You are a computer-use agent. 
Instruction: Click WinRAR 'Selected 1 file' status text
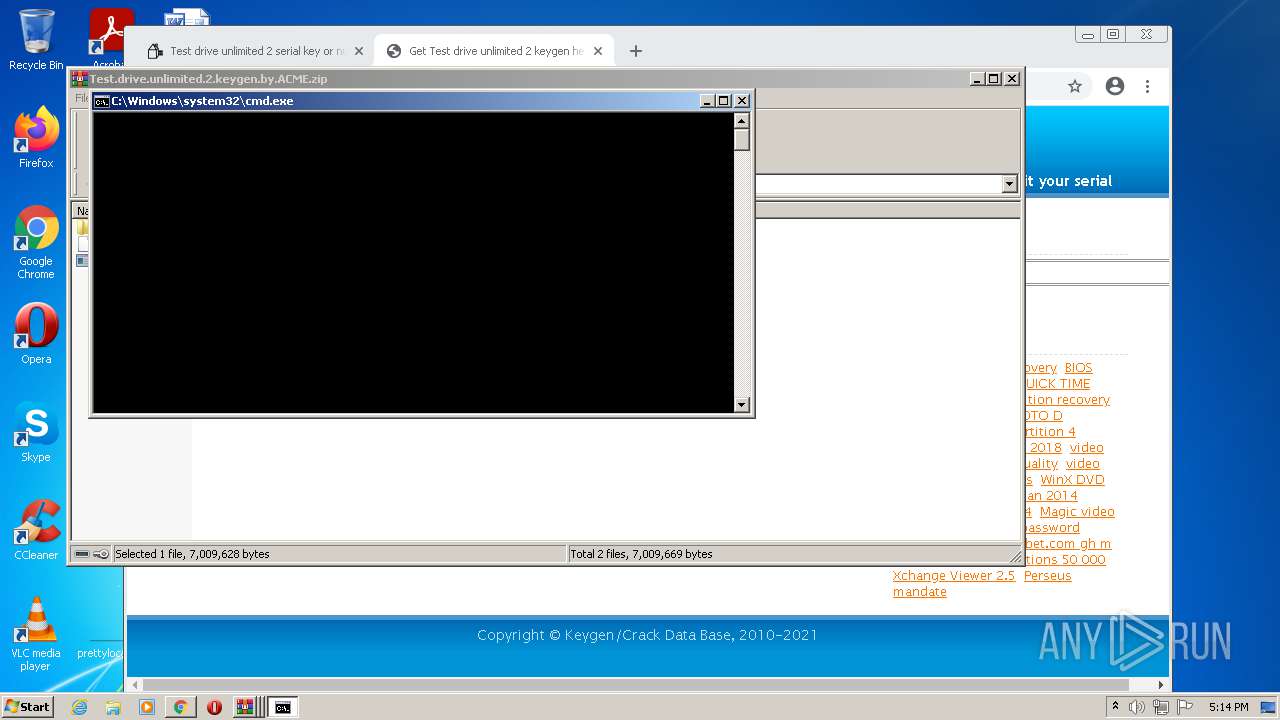click(x=192, y=554)
